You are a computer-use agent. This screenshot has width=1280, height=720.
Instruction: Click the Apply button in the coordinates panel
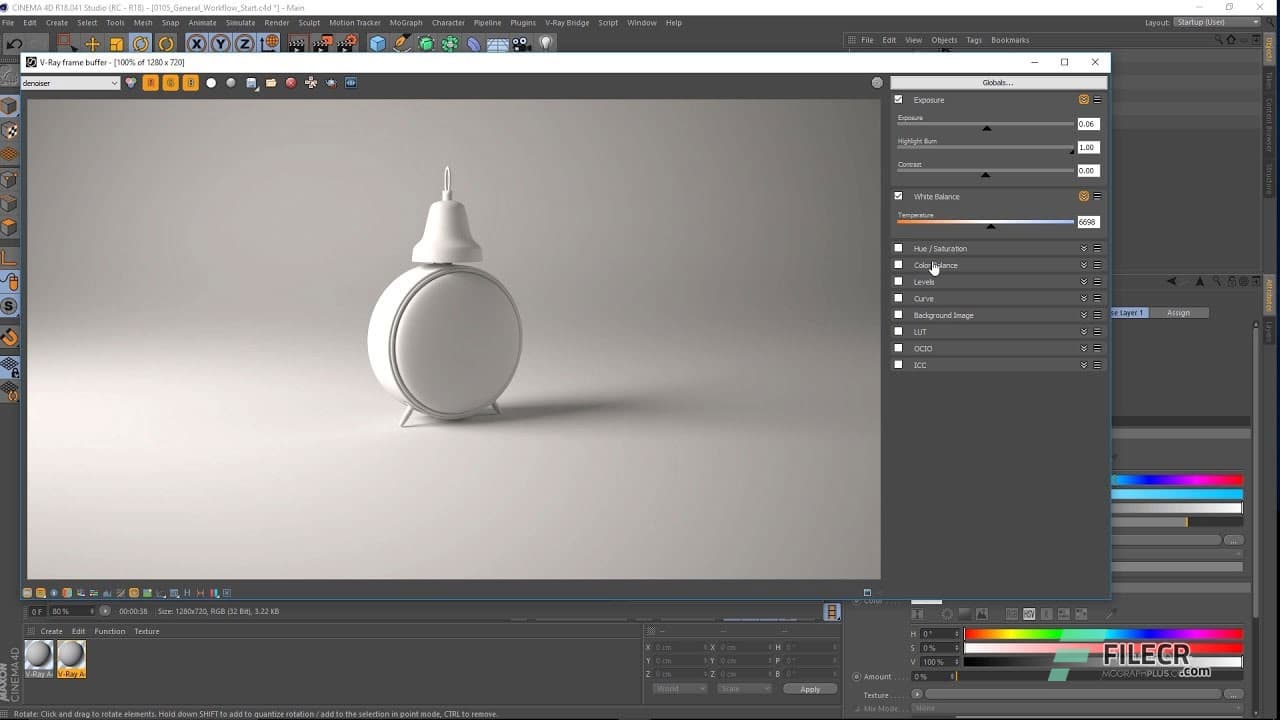810,689
